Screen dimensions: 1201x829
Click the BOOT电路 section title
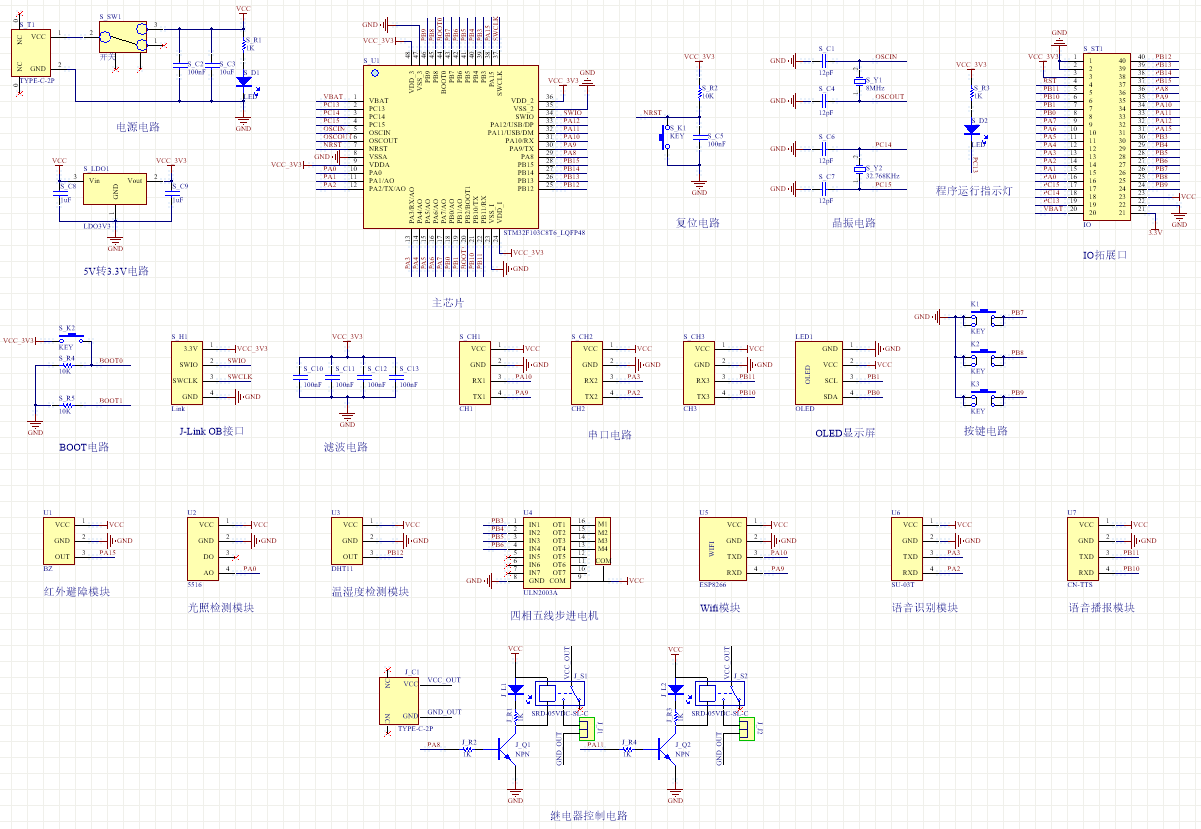tap(84, 447)
